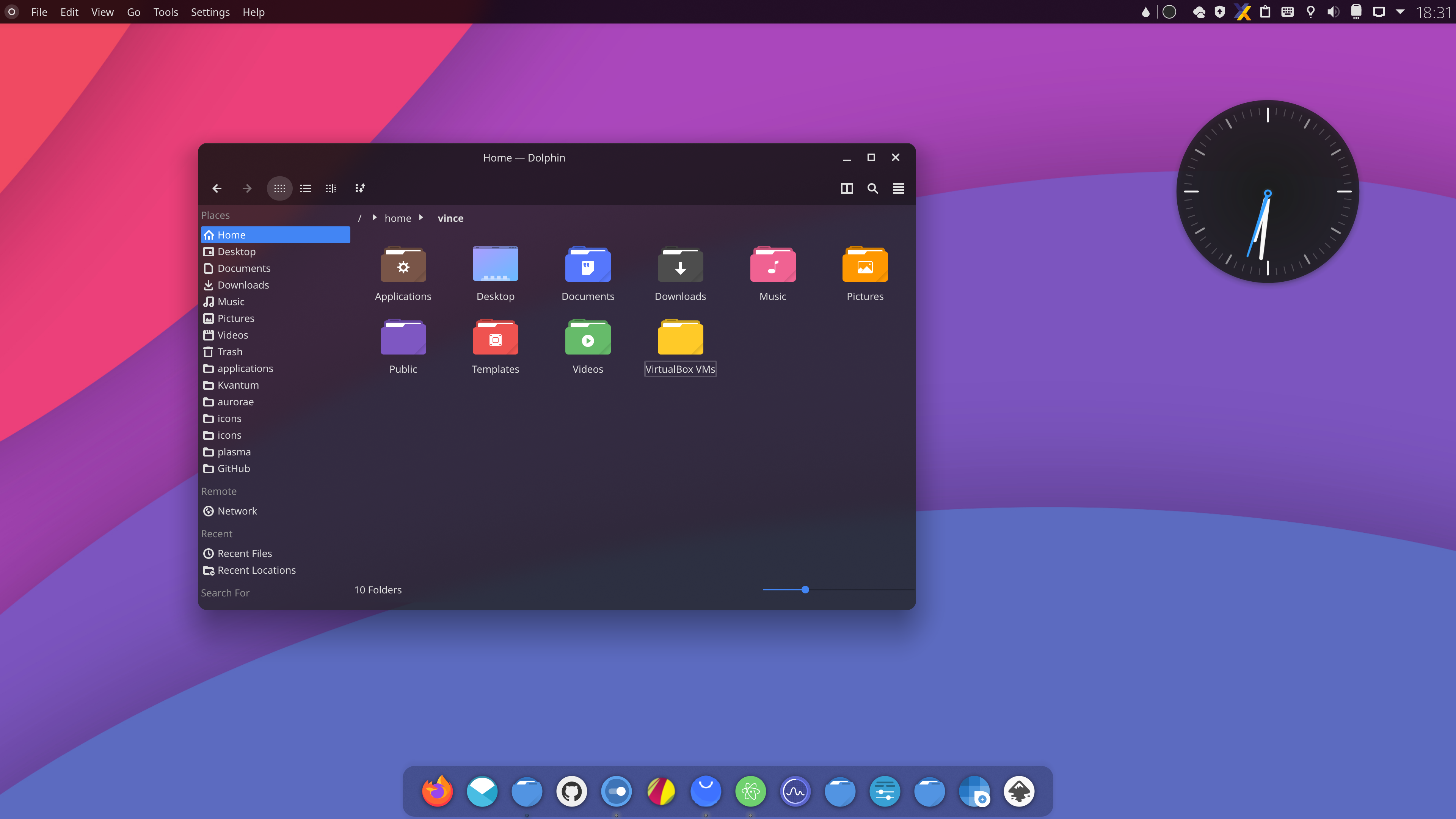This screenshot has height=819, width=1456.
Task: Select Videos in Places sidebar
Action: [275, 334]
